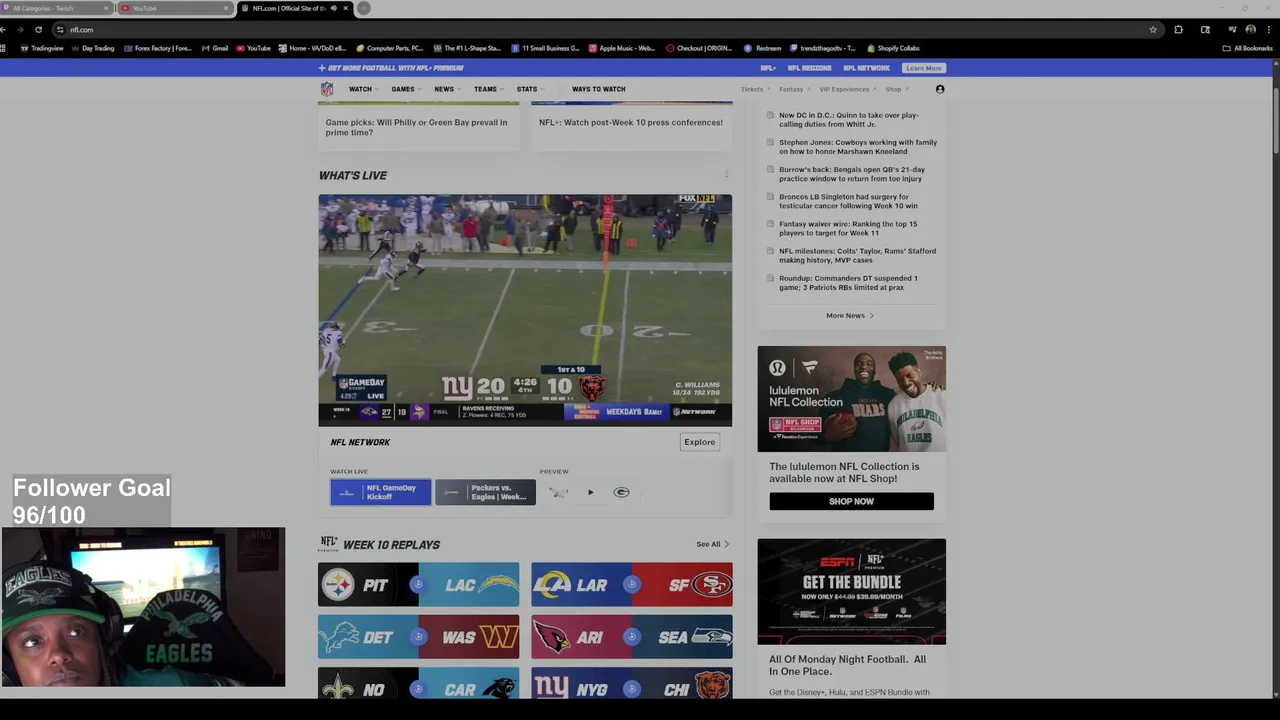The height and width of the screenshot is (720, 1280).
Task: Click the Steelers PIT team logo
Action: (338, 585)
